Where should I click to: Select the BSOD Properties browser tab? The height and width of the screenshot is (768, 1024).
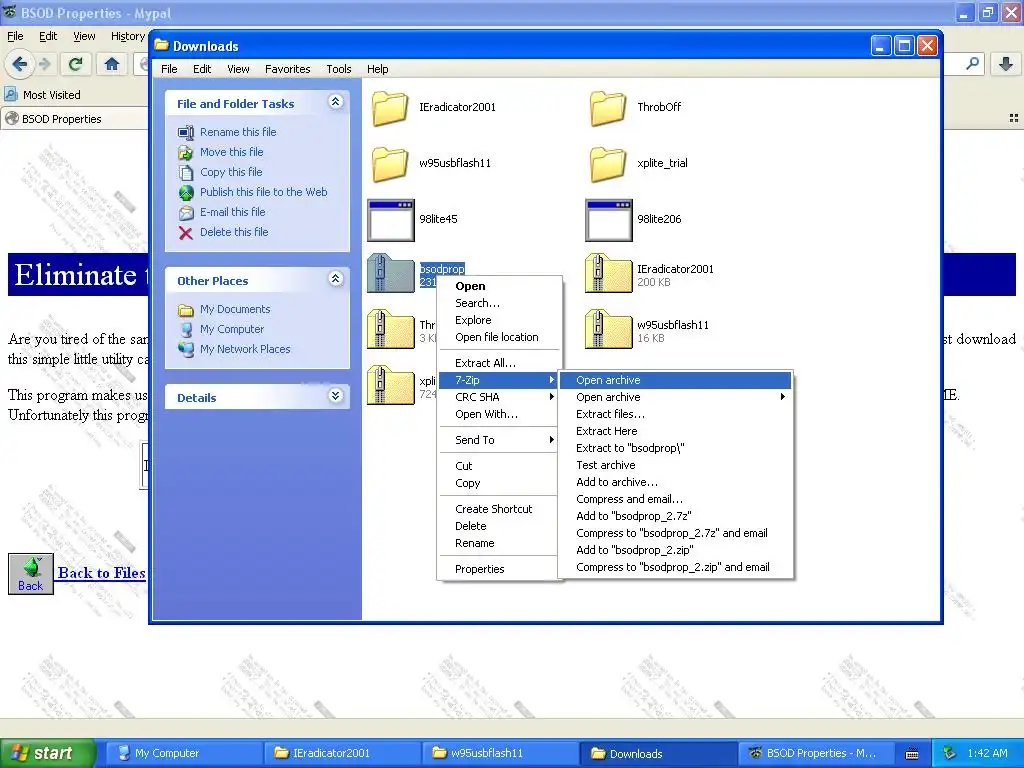pyautogui.click(x=75, y=119)
